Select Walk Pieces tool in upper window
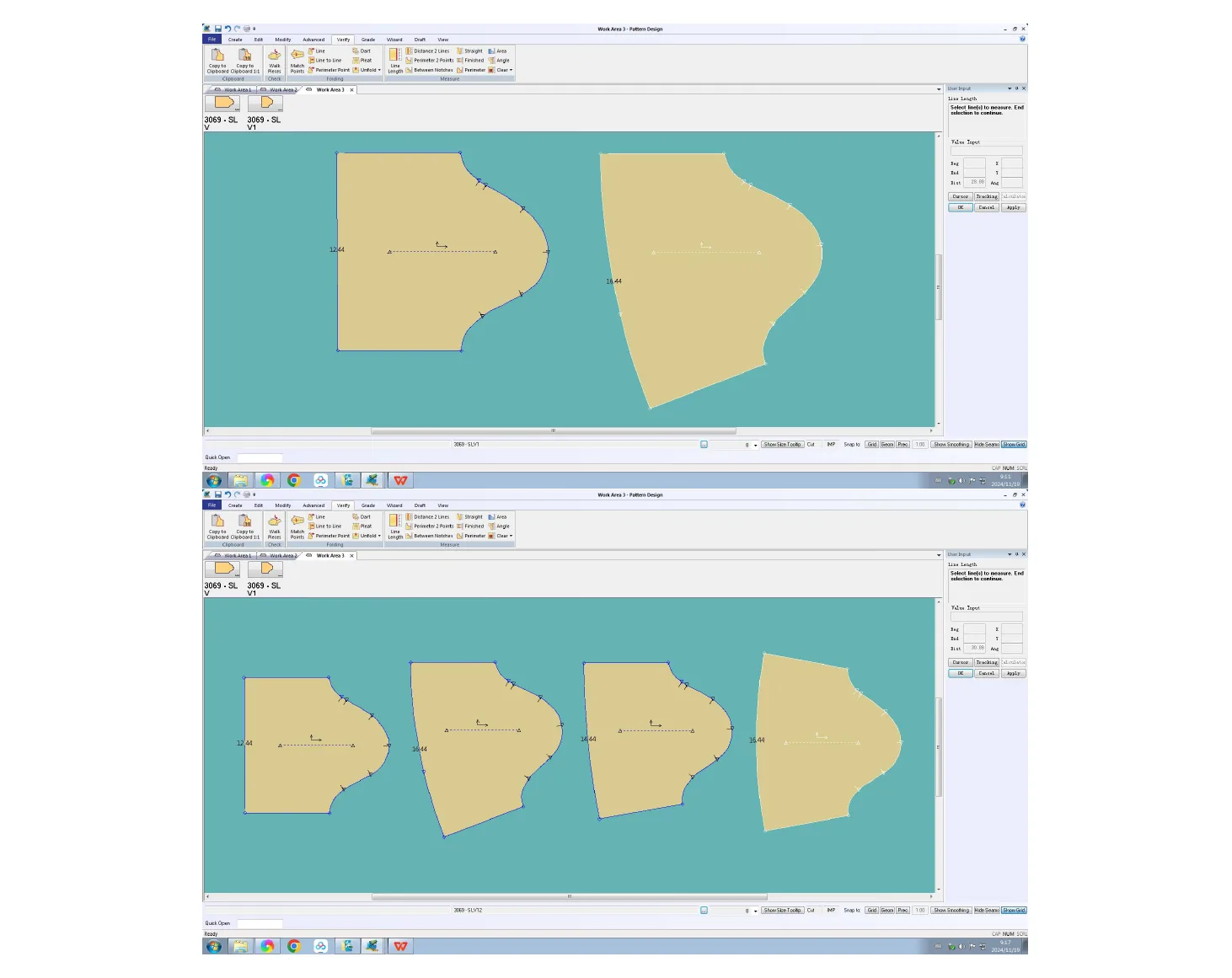Viewport: 1232px width, 978px height. click(275, 60)
